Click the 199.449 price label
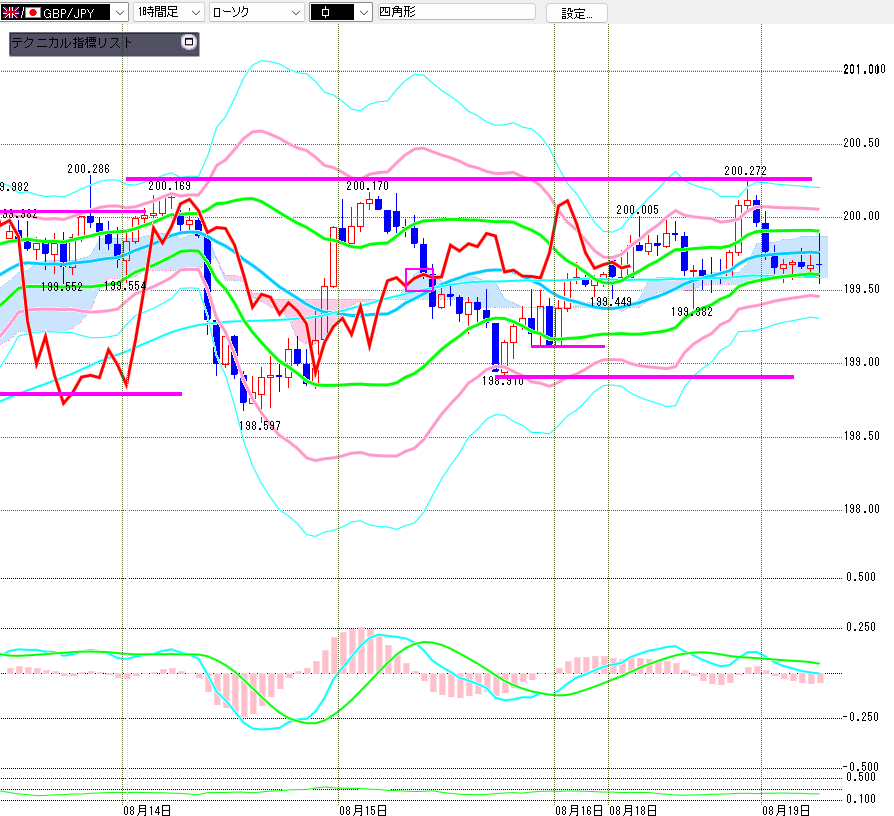This screenshot has height=816, width=894. coord(611,302)
